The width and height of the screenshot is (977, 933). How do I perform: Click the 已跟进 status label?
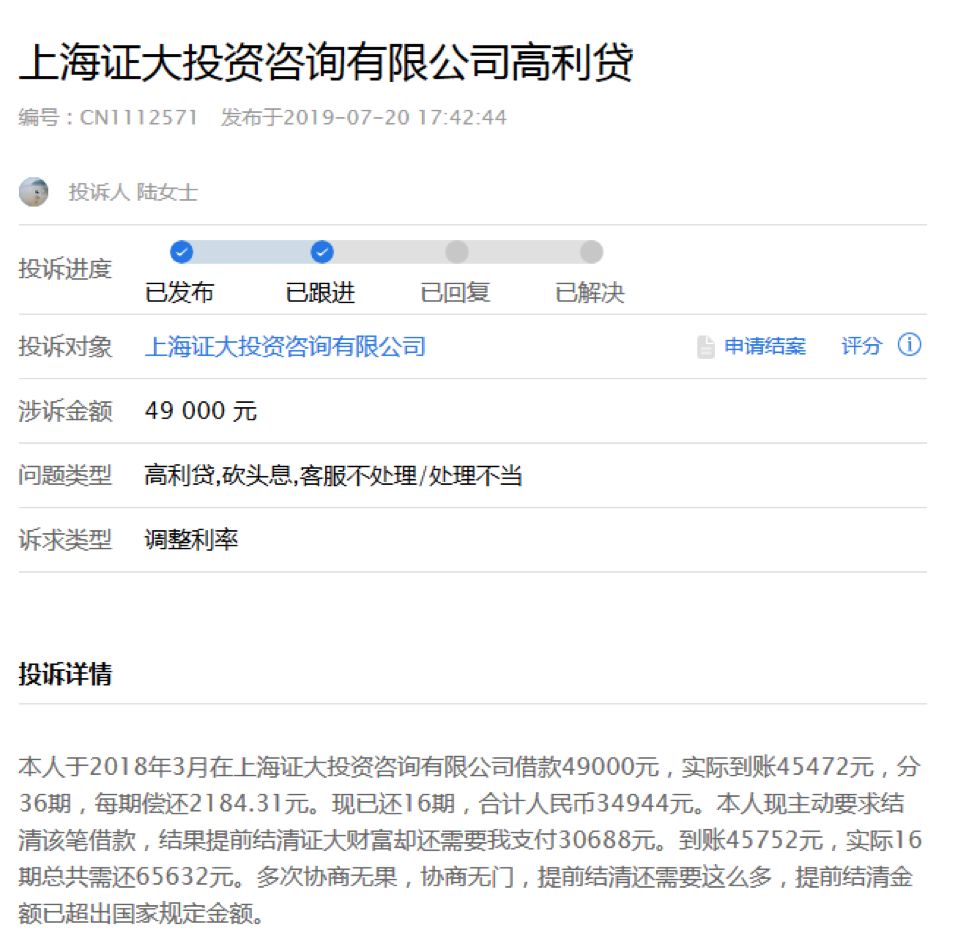click(320, 292)
